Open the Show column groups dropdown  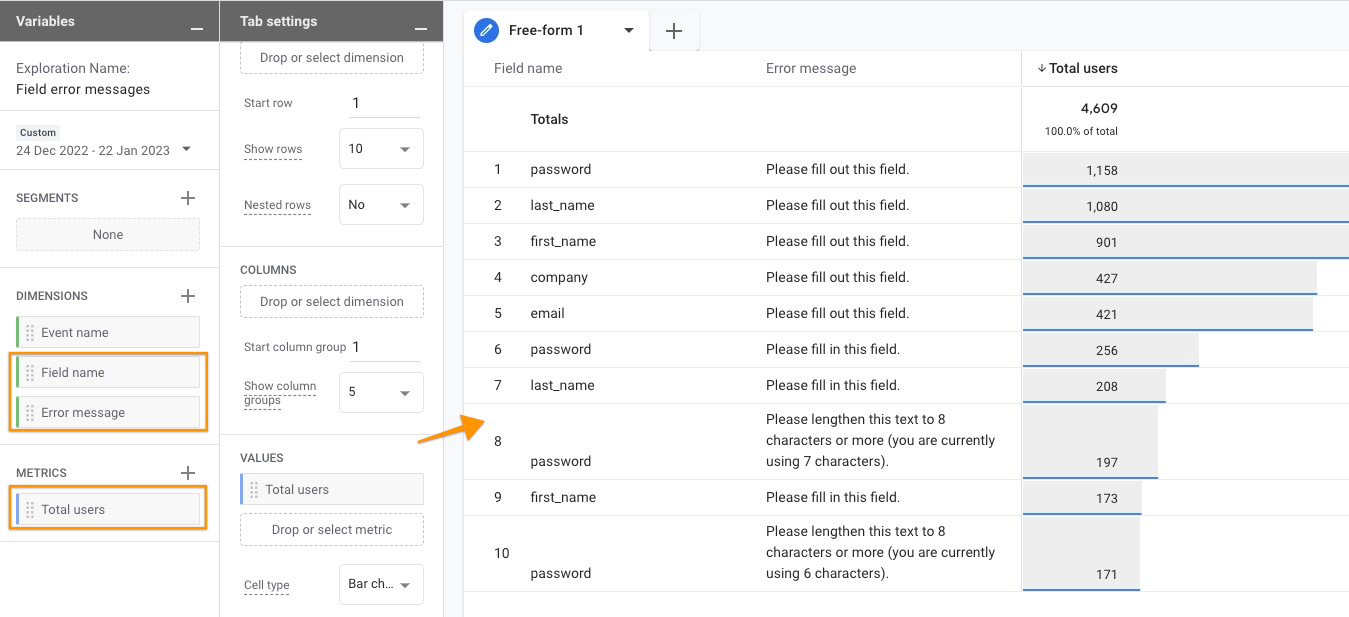click(381, 392)
